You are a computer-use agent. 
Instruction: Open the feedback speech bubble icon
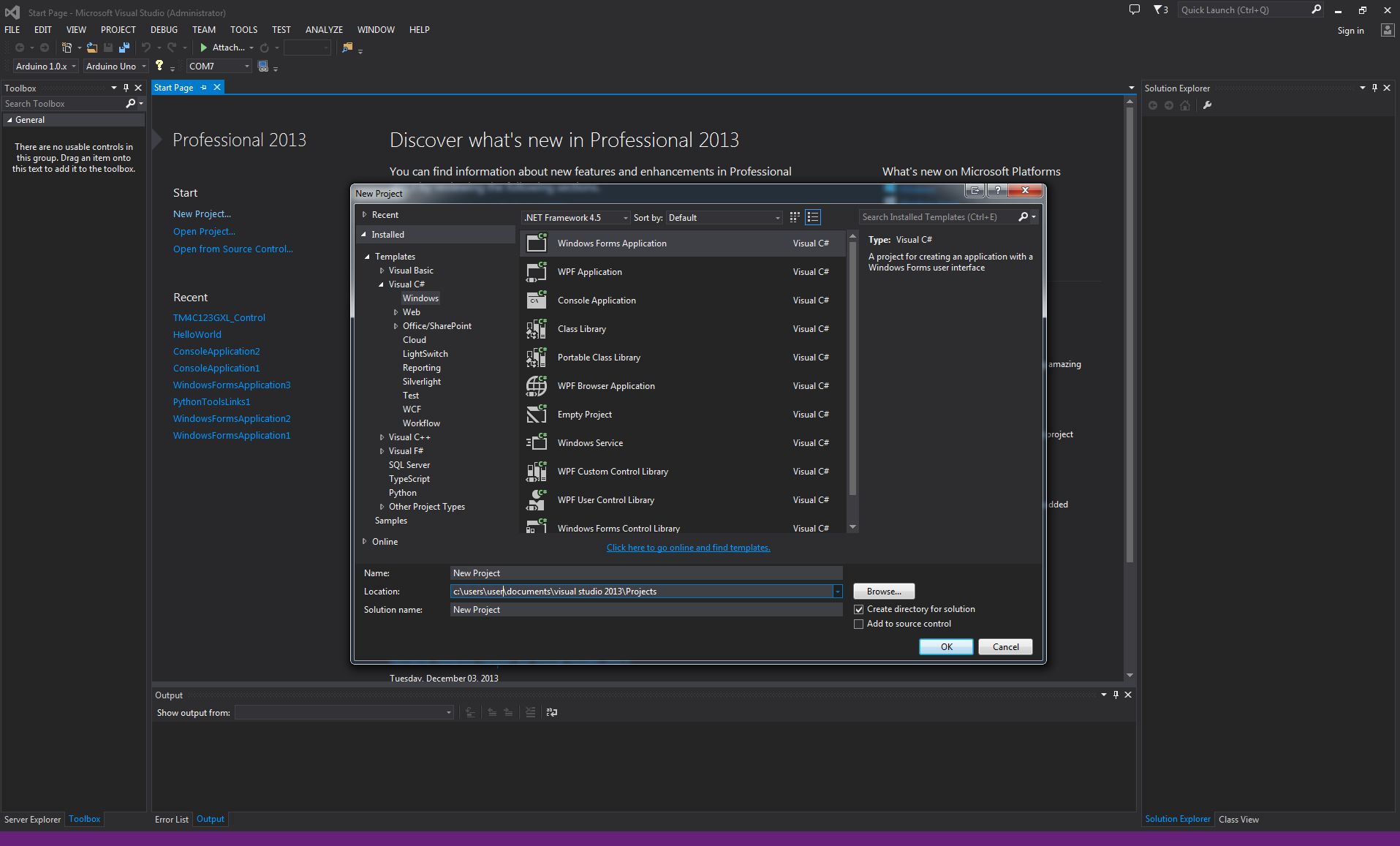point(1134,10)
